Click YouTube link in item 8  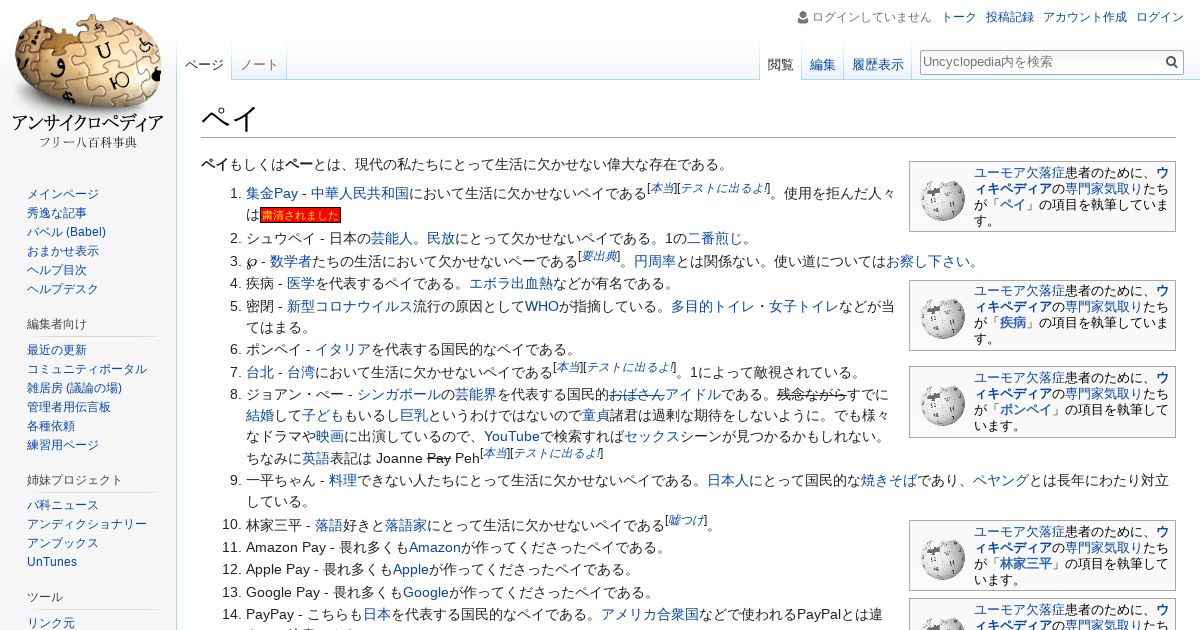512,436
